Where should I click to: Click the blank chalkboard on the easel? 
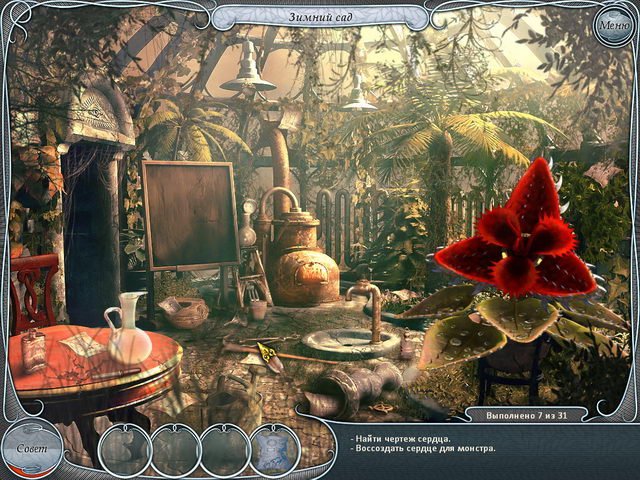tap(188, 214)
